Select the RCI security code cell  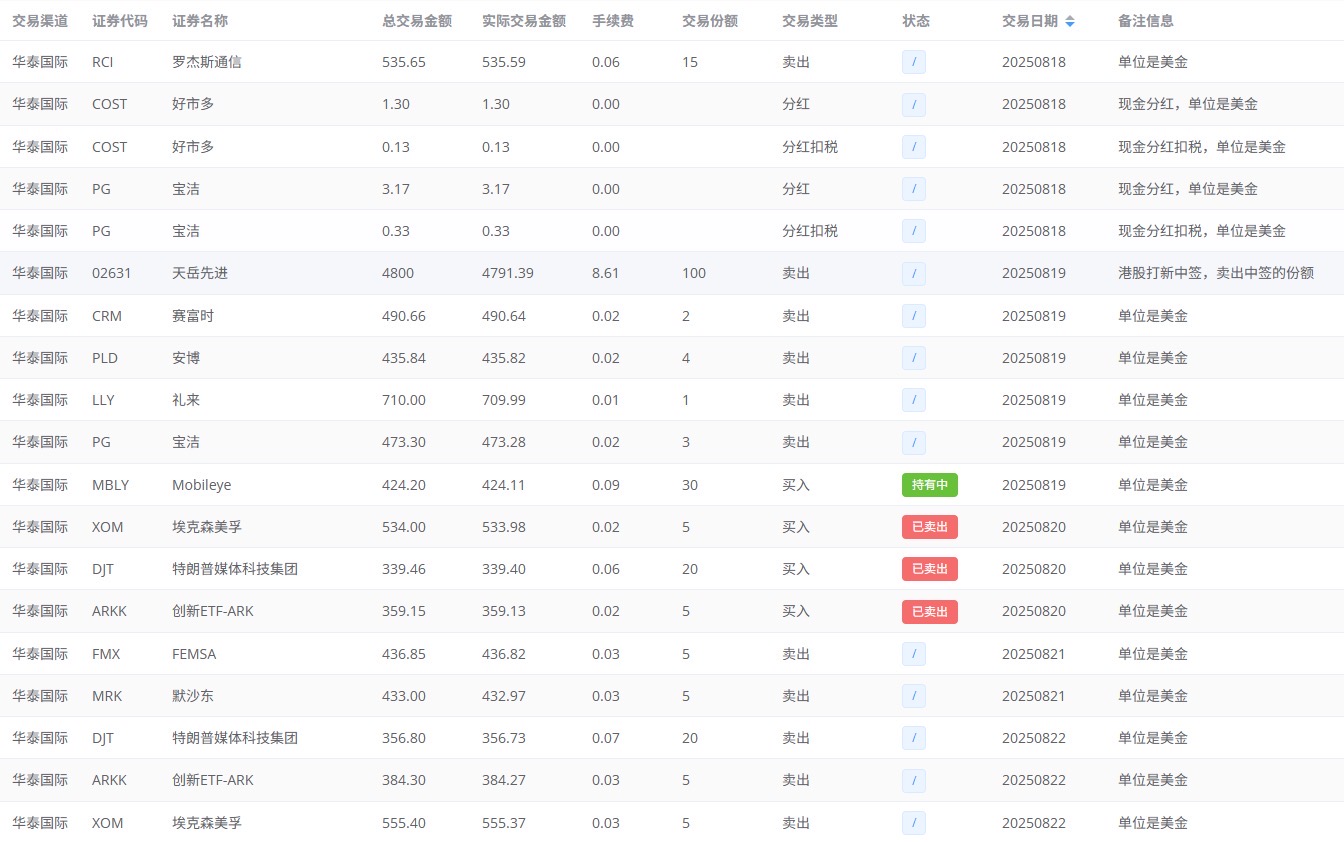pos(103,62)
